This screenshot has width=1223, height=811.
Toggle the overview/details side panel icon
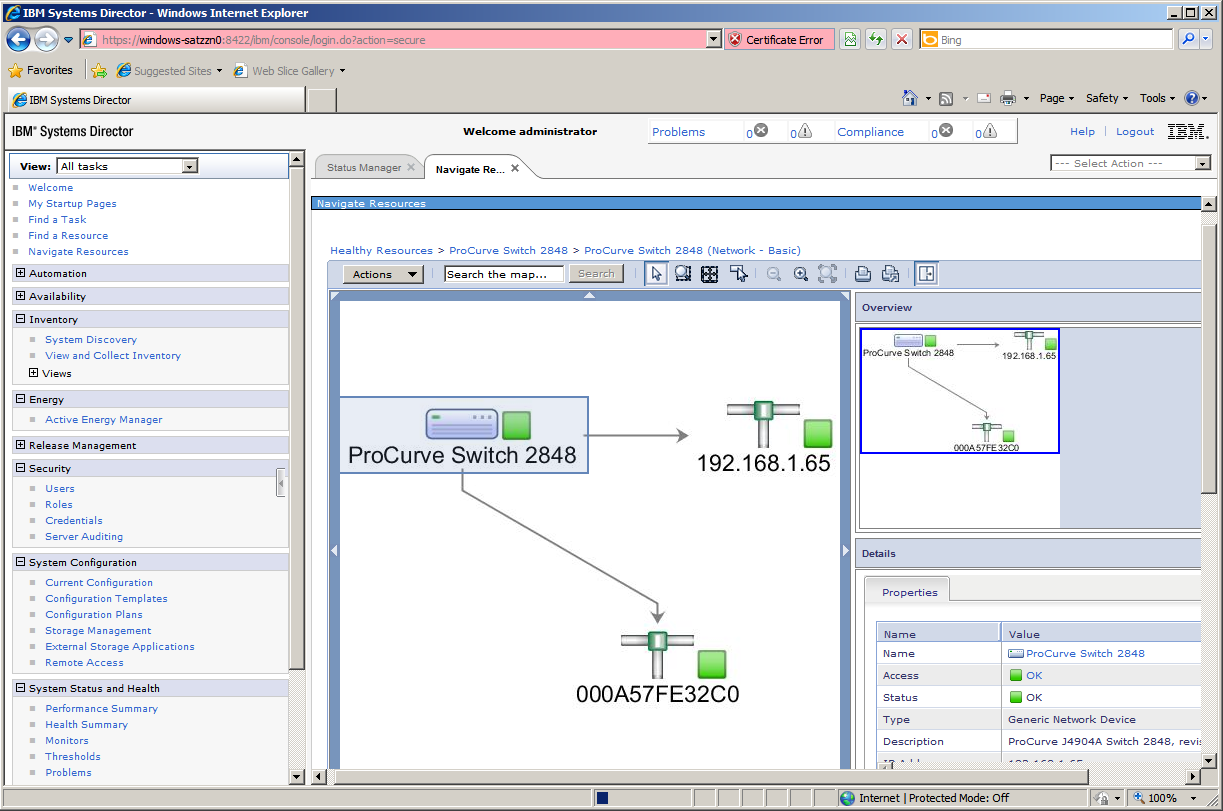coord(927,274)
